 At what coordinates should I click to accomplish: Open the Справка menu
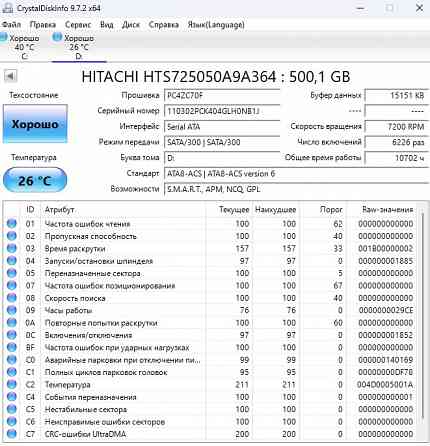(163, 25)
